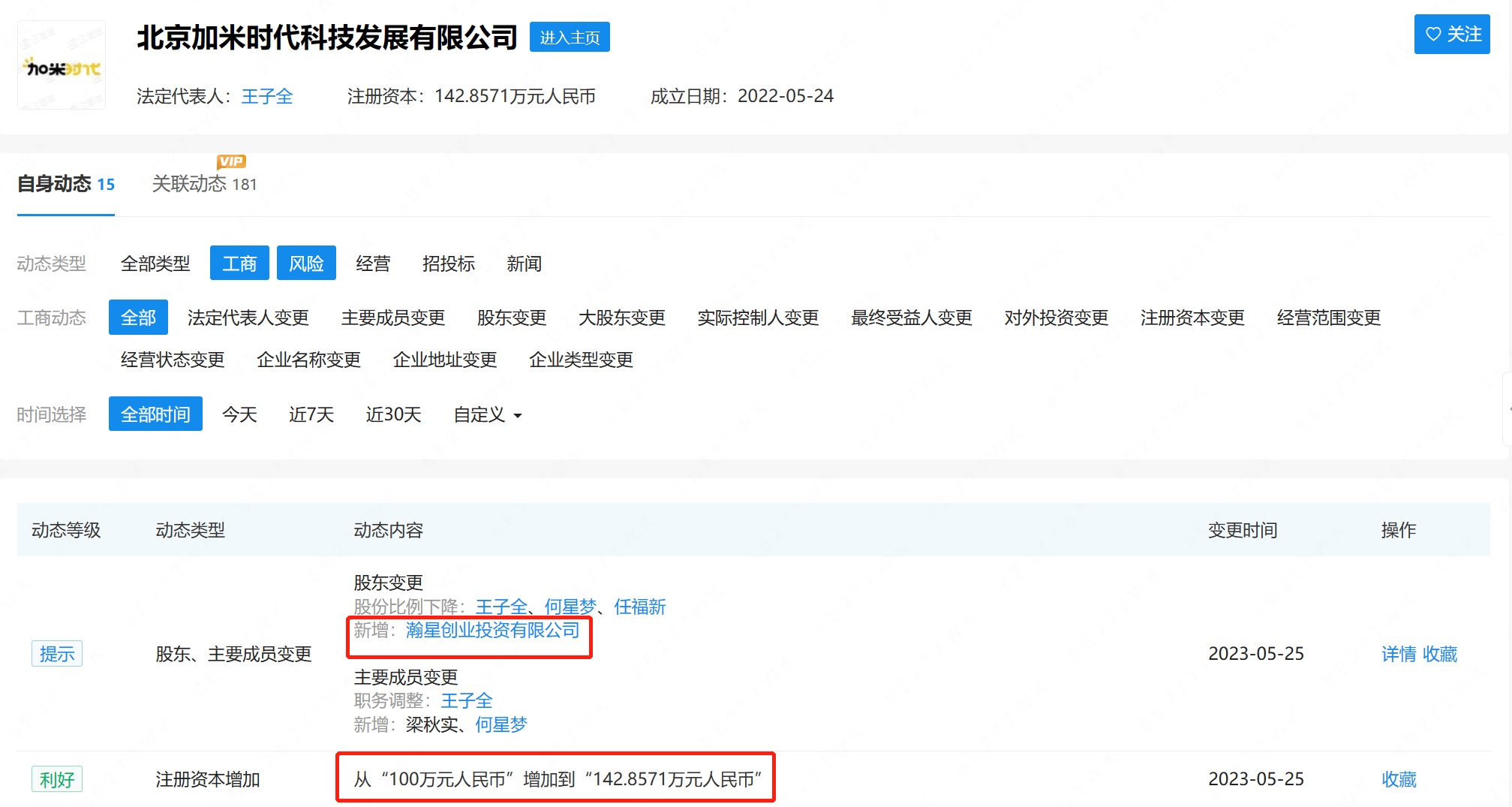Select 今天 time filter
The image size is (1512, 807).
239,414
